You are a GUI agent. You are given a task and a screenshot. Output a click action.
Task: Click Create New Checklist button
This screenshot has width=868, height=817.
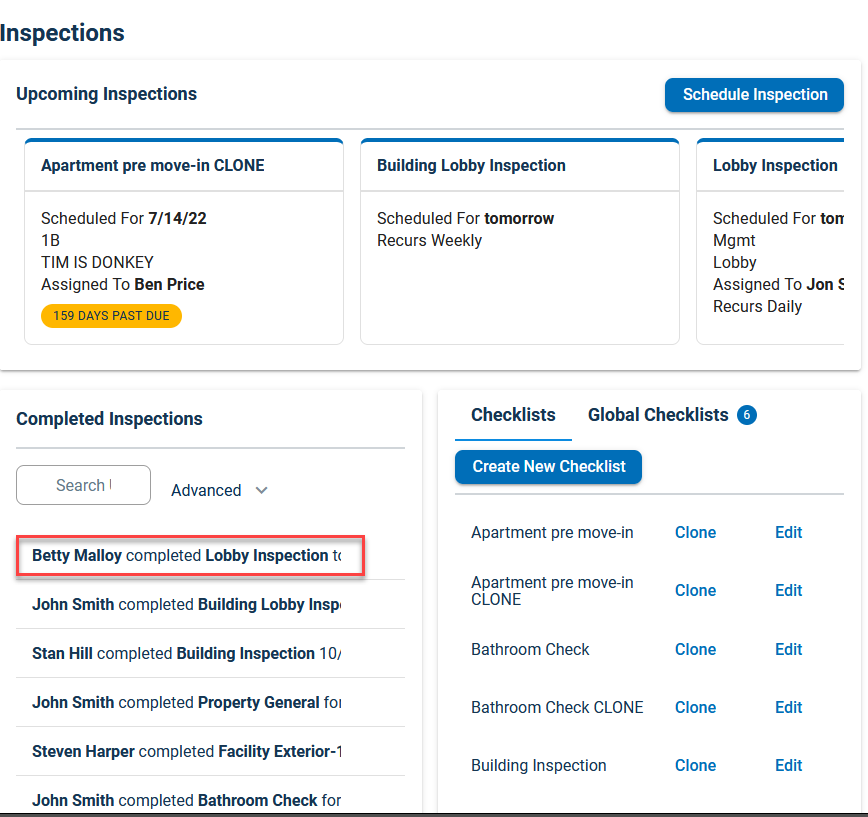pos(548,467)
